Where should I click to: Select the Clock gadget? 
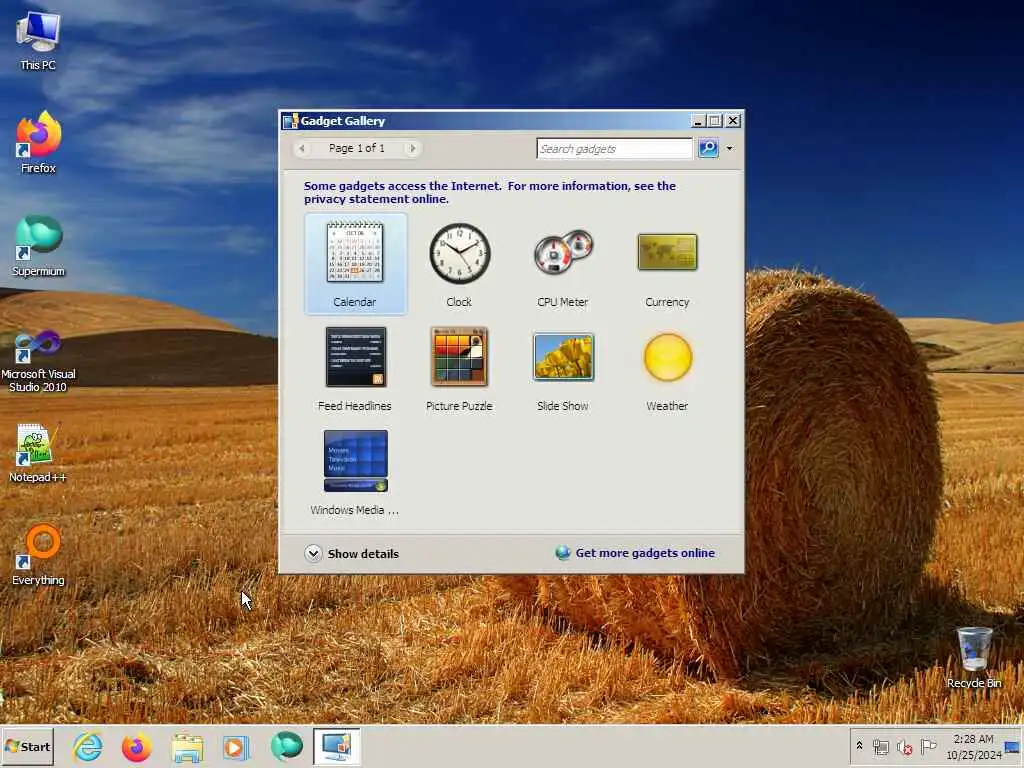[x=459, y=264]
